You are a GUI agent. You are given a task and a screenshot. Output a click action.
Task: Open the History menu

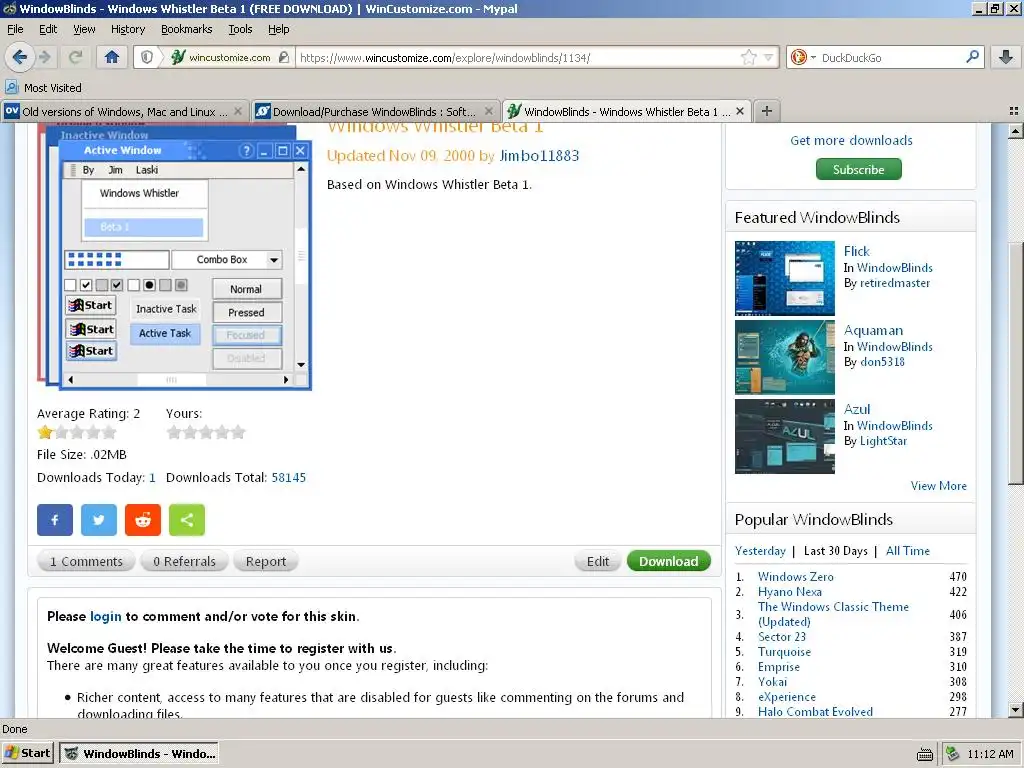[128, 29]
